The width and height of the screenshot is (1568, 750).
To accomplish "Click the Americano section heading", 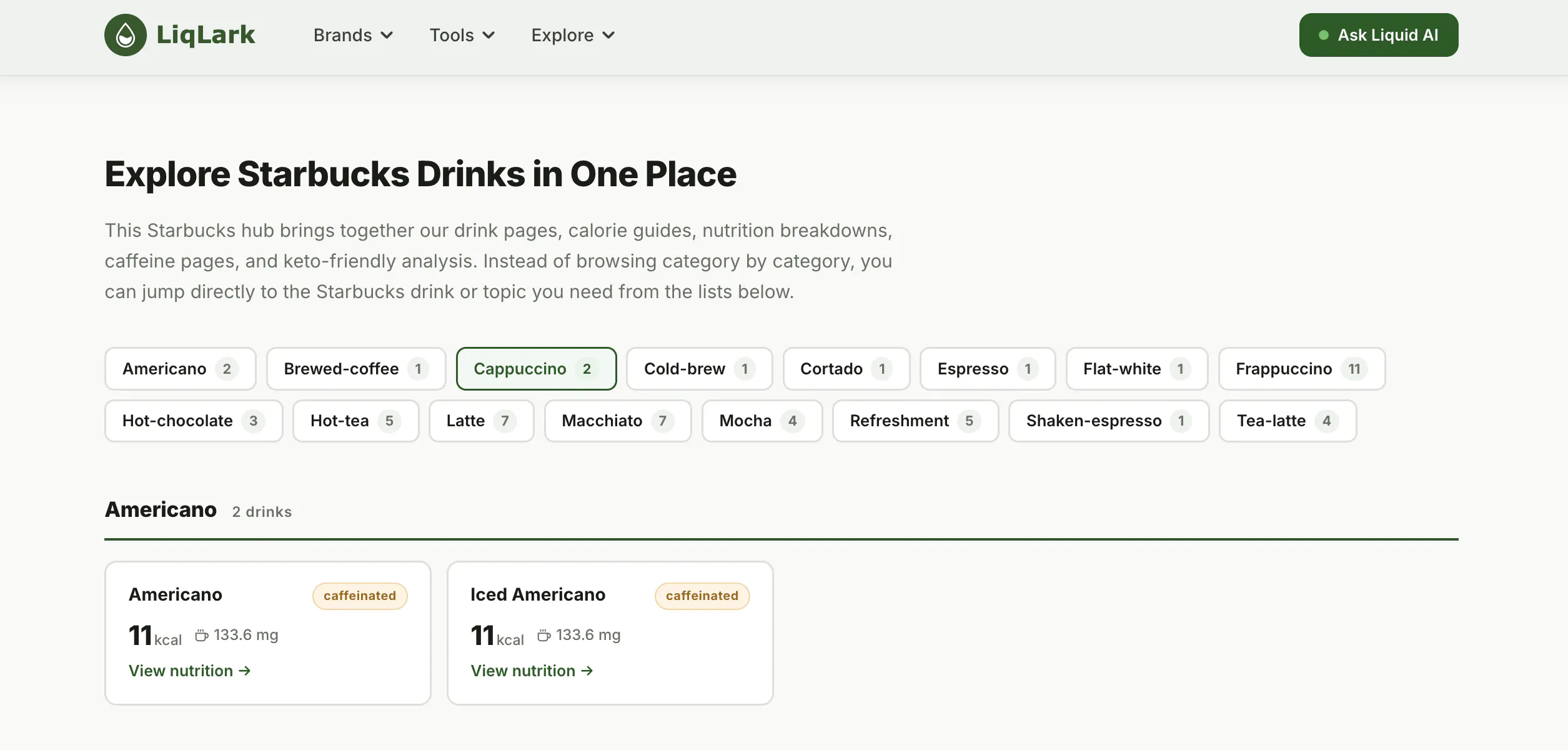I will point(161,509).
